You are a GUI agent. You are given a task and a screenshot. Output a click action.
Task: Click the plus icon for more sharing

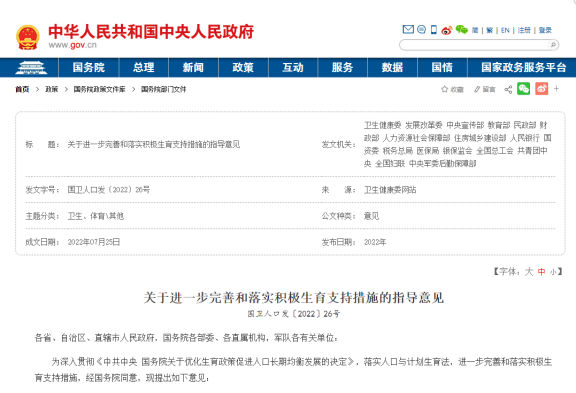[x=557, y=89]
